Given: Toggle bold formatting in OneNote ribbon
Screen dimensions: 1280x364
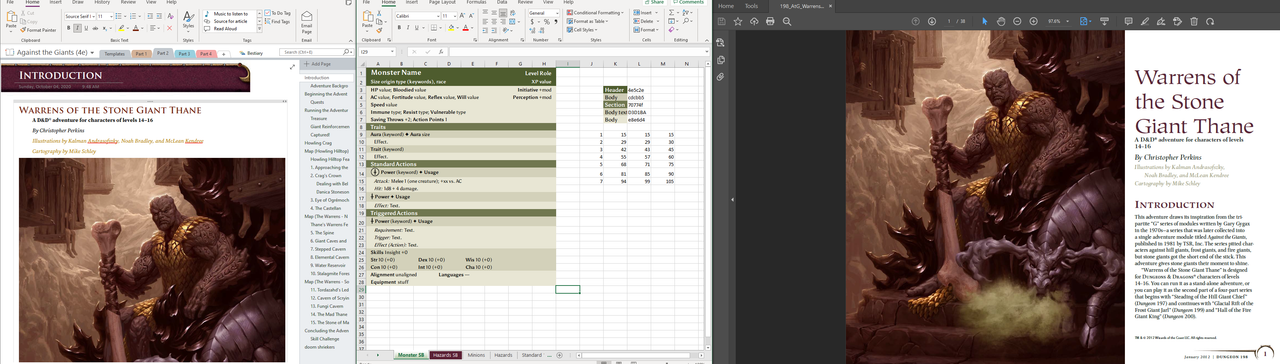Looking at the screenshot, I should click(68, 28).
